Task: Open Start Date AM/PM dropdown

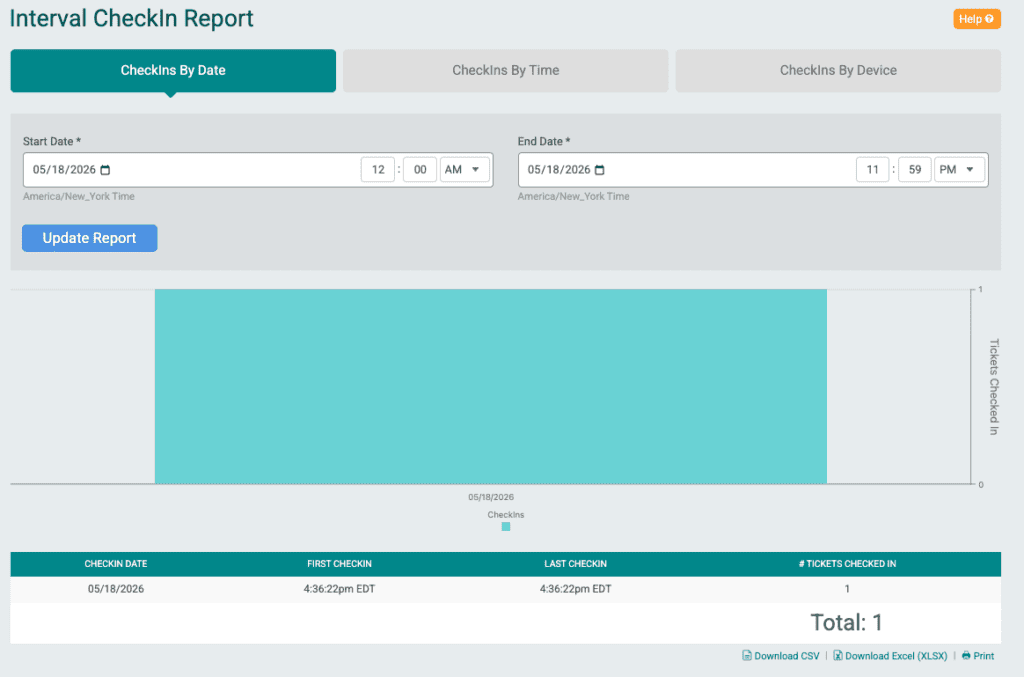Action: tap(463, 170)
